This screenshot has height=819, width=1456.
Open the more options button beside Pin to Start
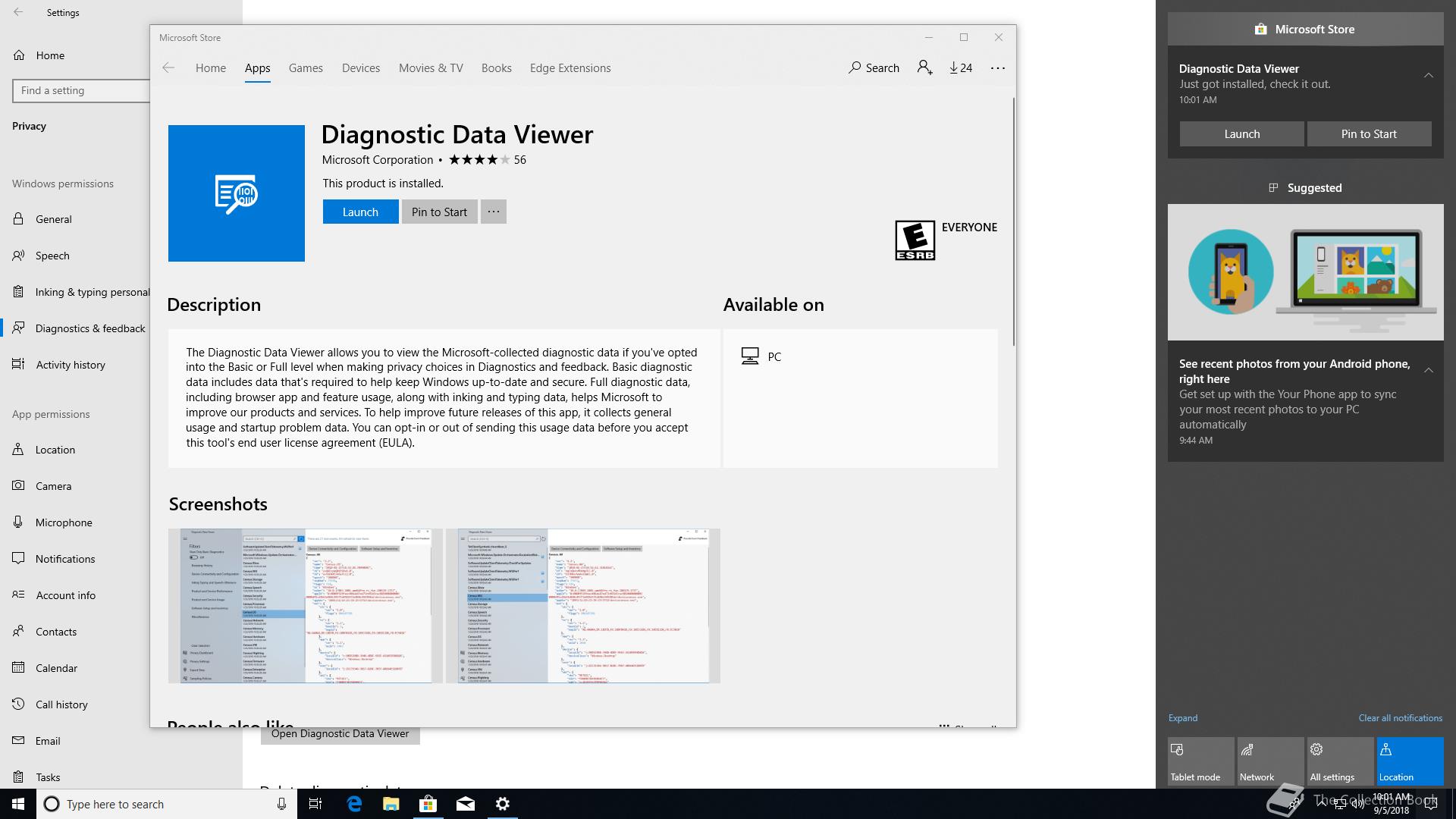494,212
